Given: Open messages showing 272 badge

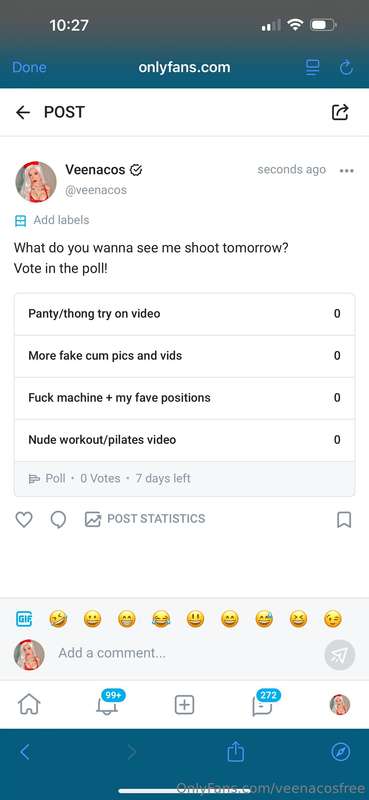Looking at the screenshot, I should 263,704.
